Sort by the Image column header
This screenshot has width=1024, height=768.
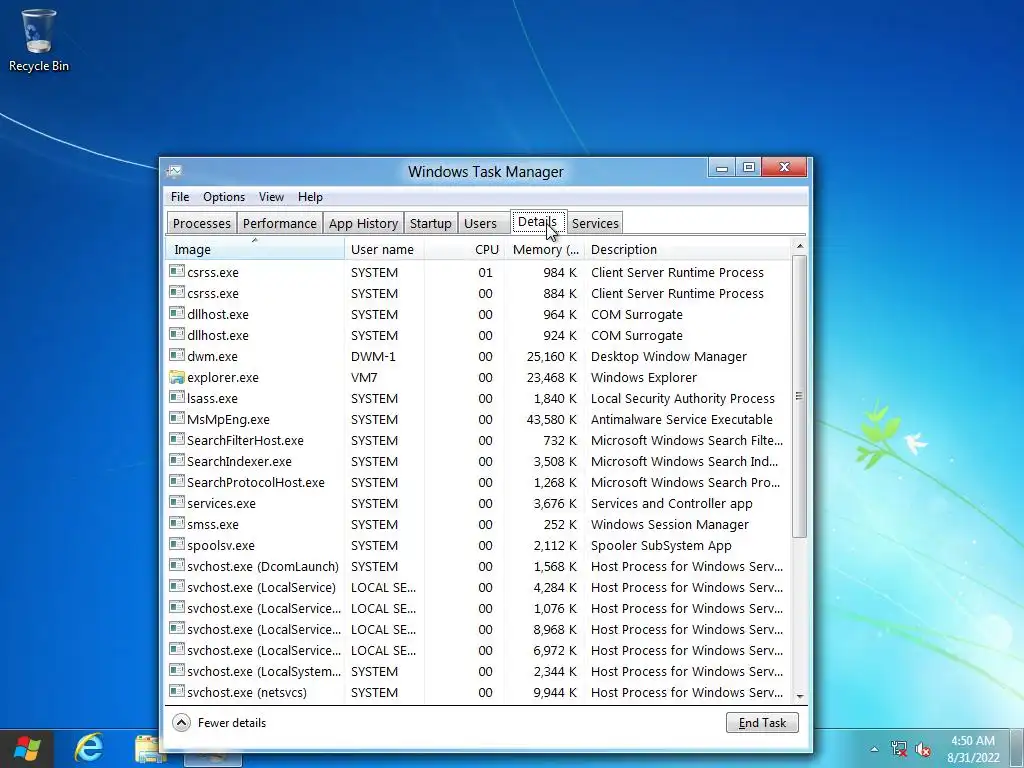tap(255, 249)
